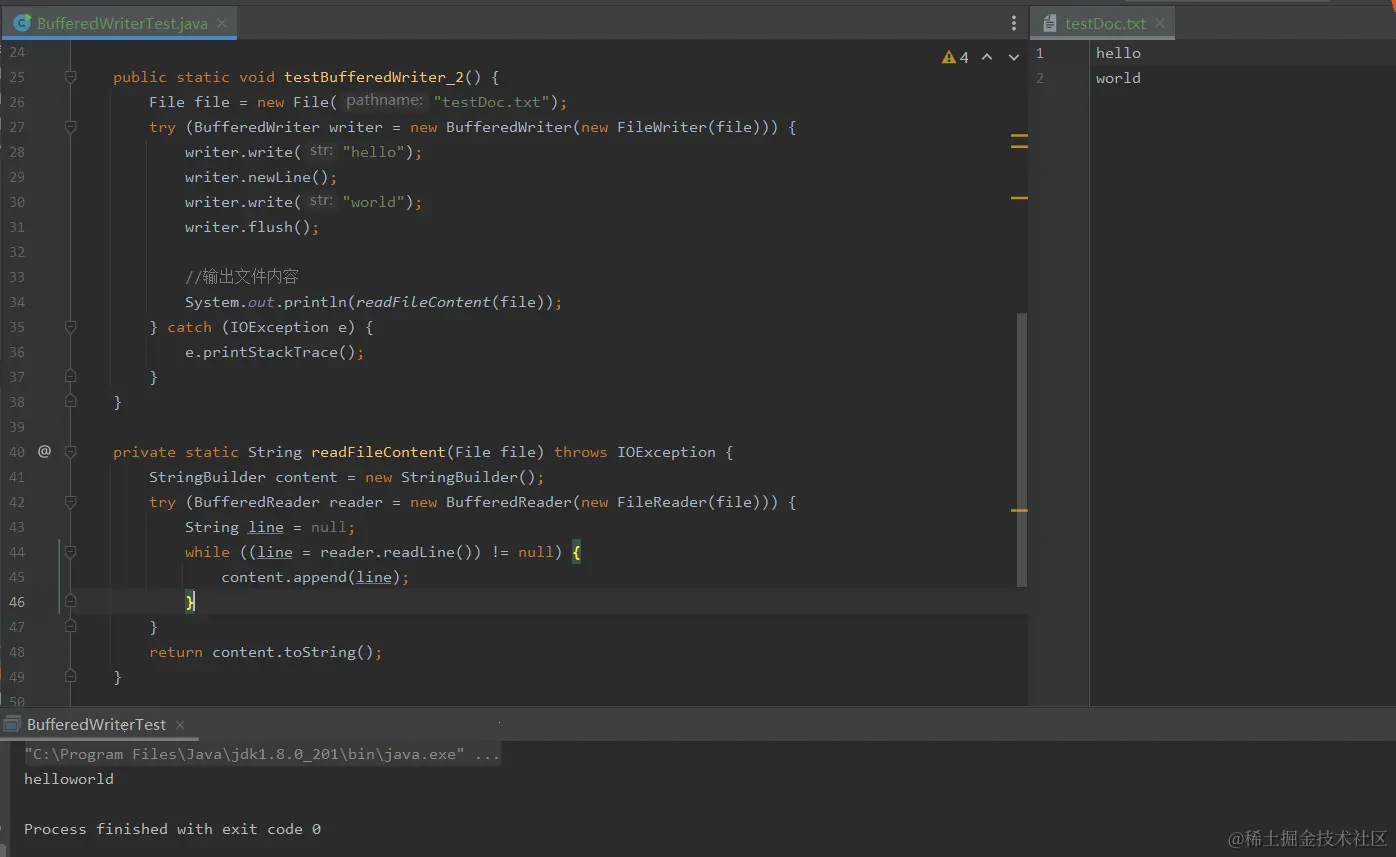Click the fold end marker on line 38

(x=70, y=401)
